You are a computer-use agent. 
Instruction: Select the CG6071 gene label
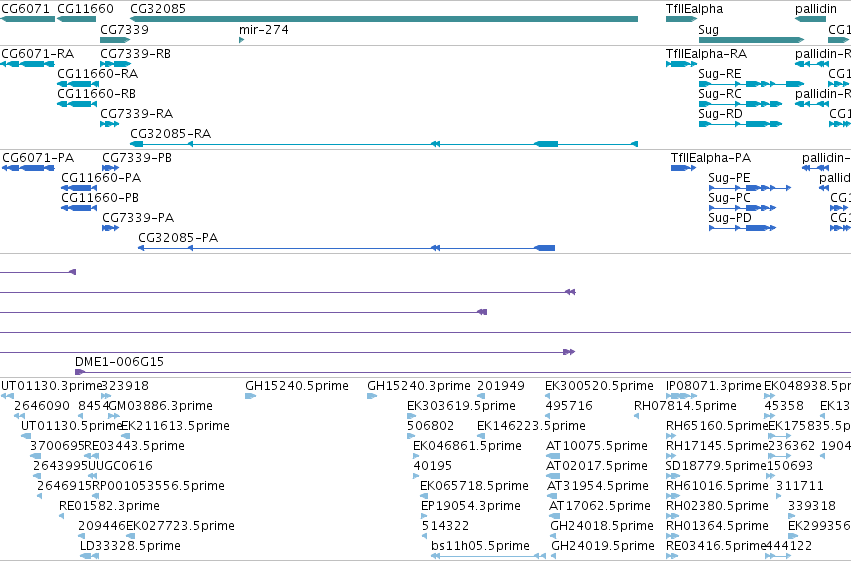point(26,9)
